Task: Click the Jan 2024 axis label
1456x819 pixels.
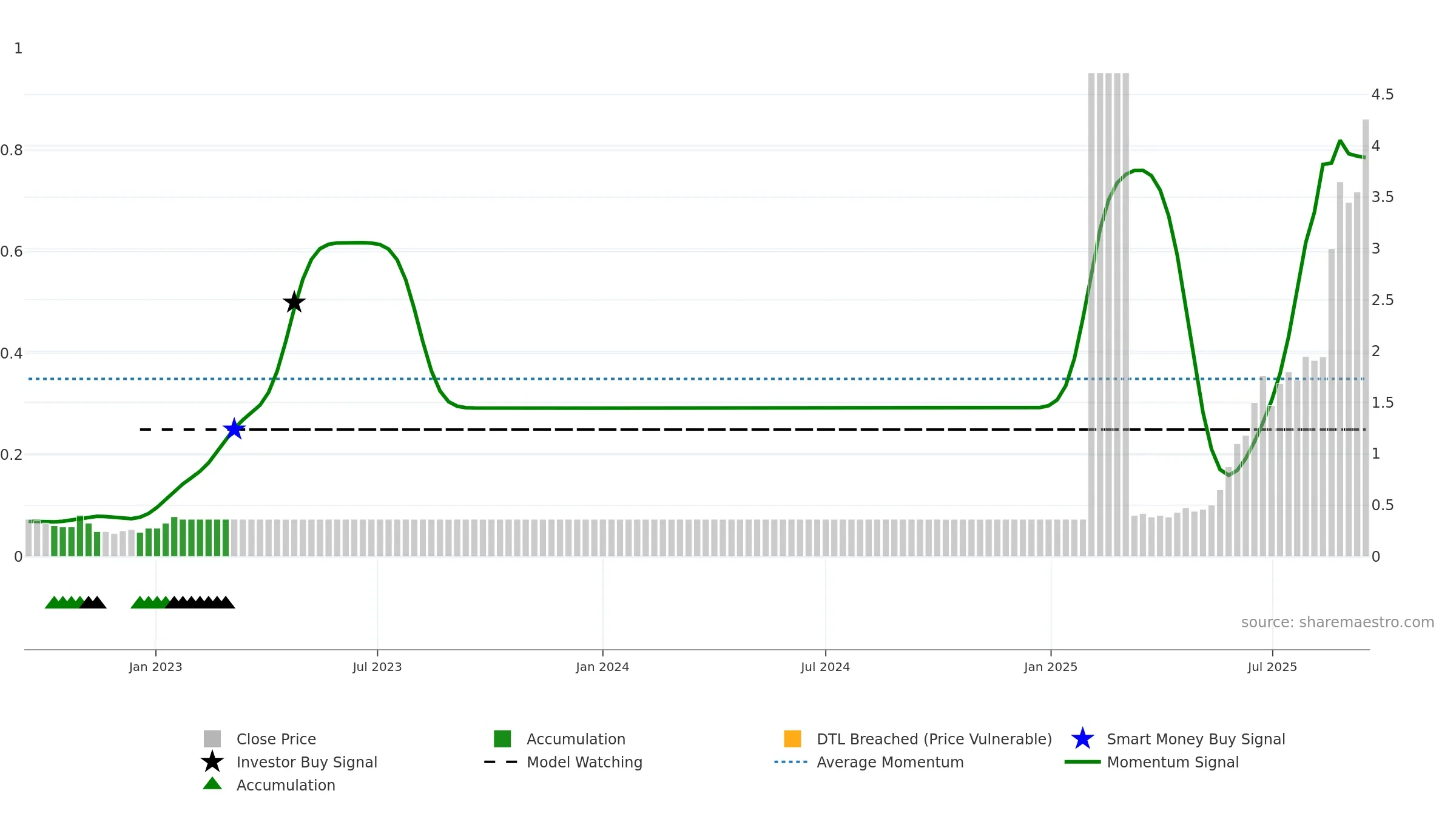Action: tap(602, 667)
